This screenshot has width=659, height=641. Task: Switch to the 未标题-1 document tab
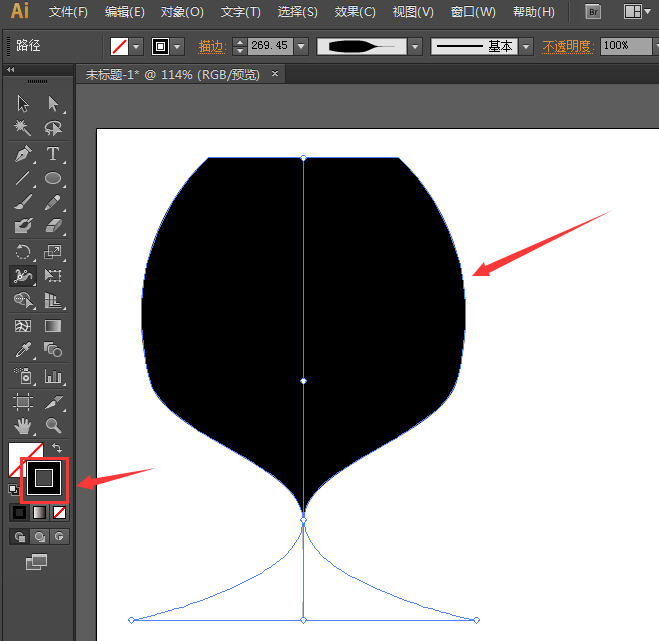pyautogui.click(x=171, y=74)
